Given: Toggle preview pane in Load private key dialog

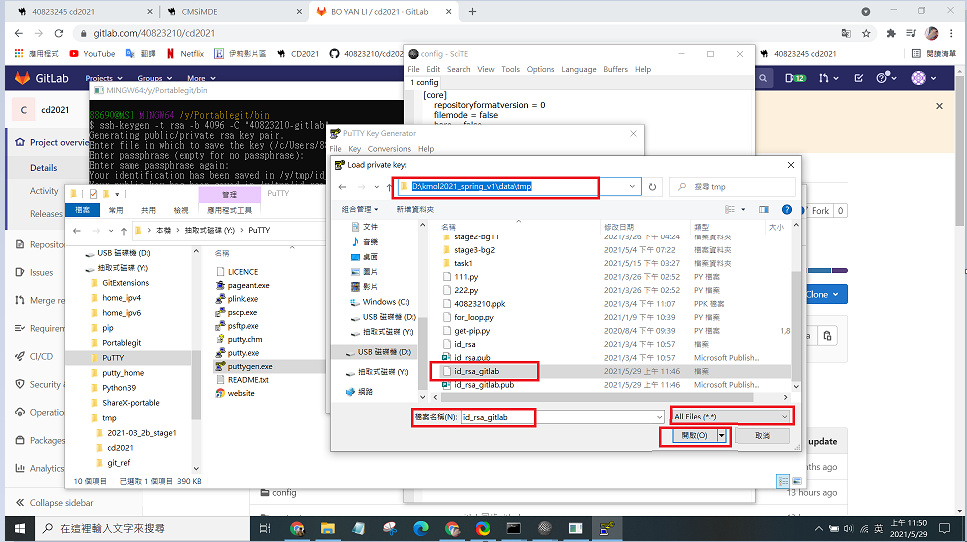Looking at the screenshot, I should (x=763, y=210).
